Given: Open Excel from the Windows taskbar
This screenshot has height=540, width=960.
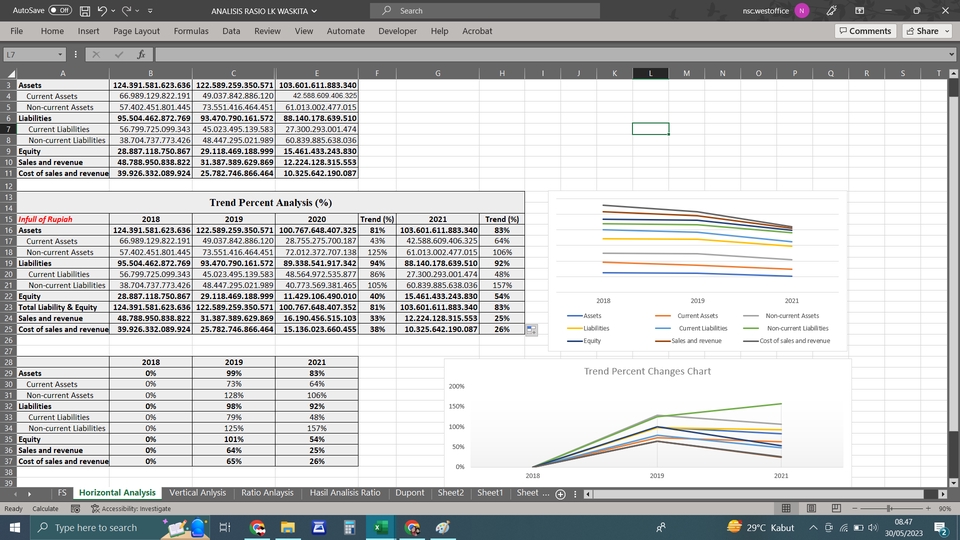Looking at the screenshot, I should [381, 527].
